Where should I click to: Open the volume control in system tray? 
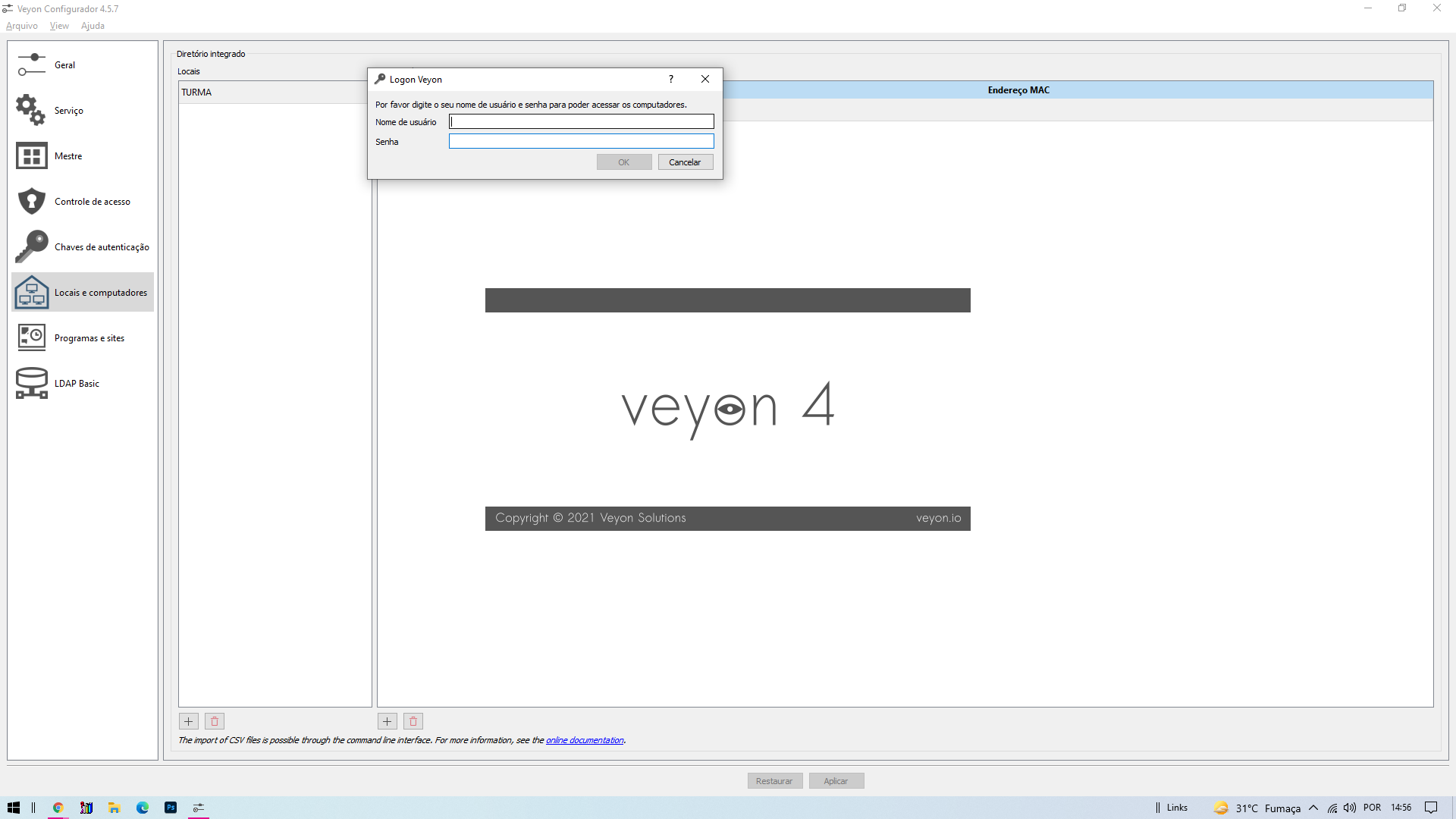(1350, 808)
